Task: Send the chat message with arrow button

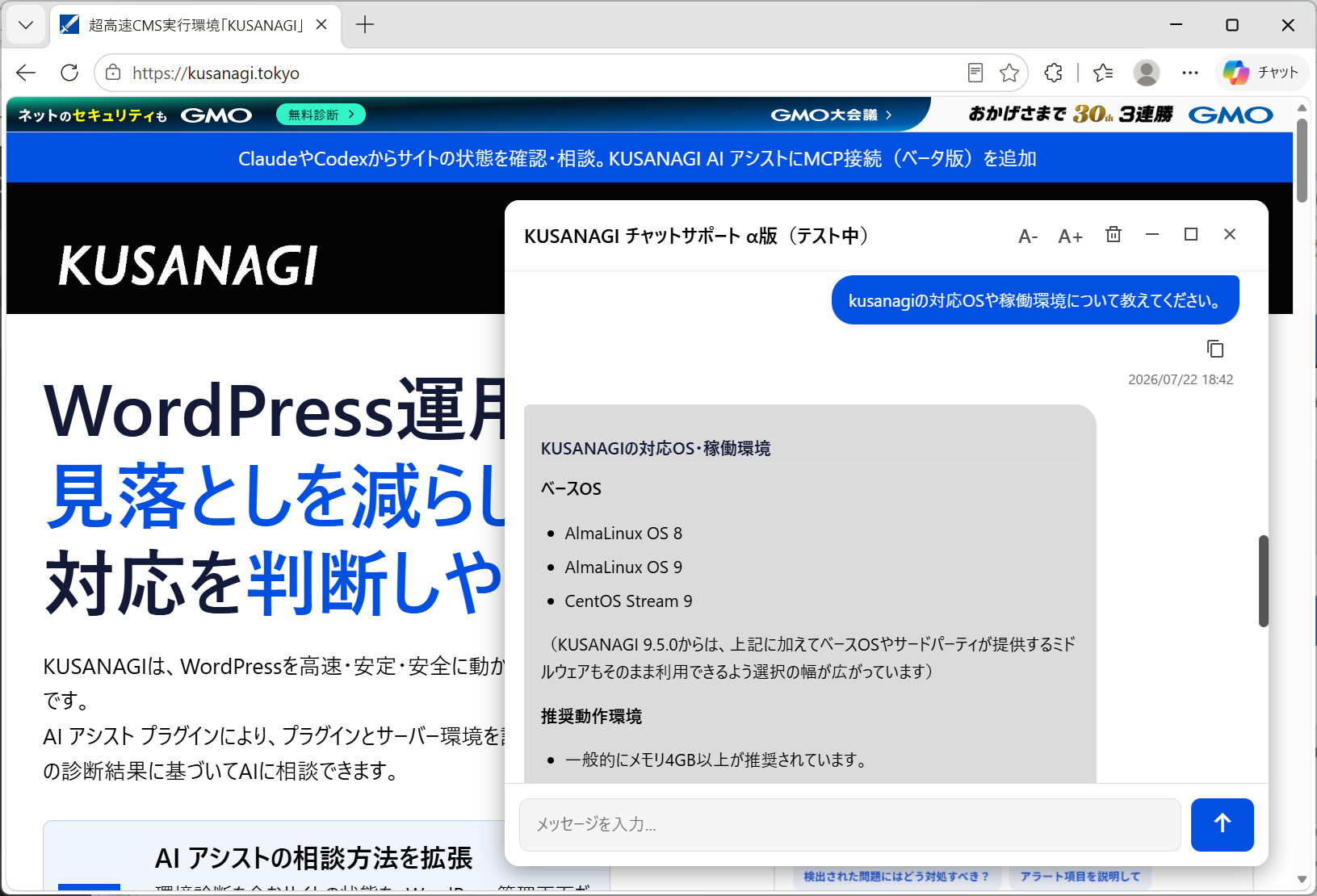Action: (1223, 824)
